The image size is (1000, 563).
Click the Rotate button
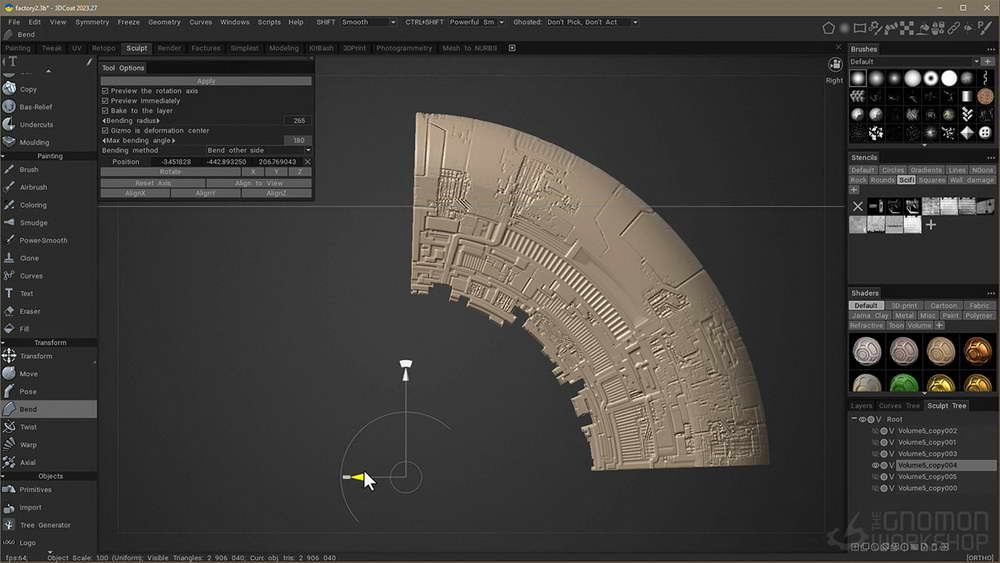[x=170, y=172]
